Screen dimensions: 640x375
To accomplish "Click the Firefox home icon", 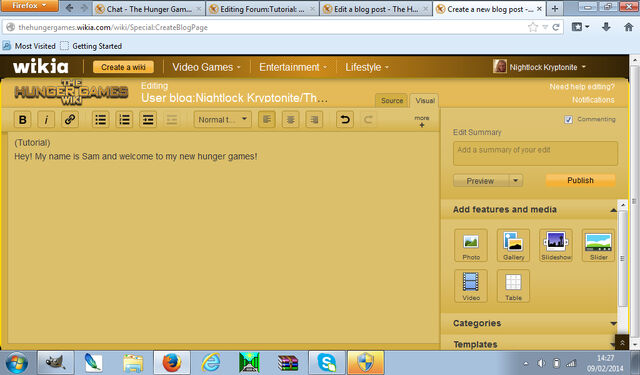I will coord(629,27).
